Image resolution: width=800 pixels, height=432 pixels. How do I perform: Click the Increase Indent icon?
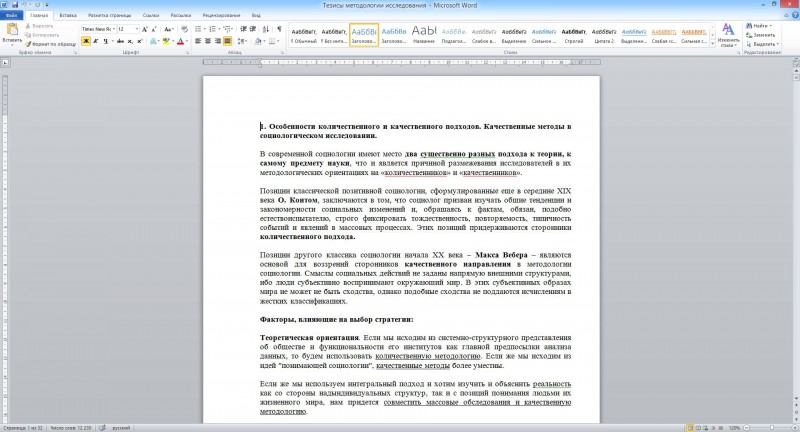pyautogui.click(x=253, y=29)
